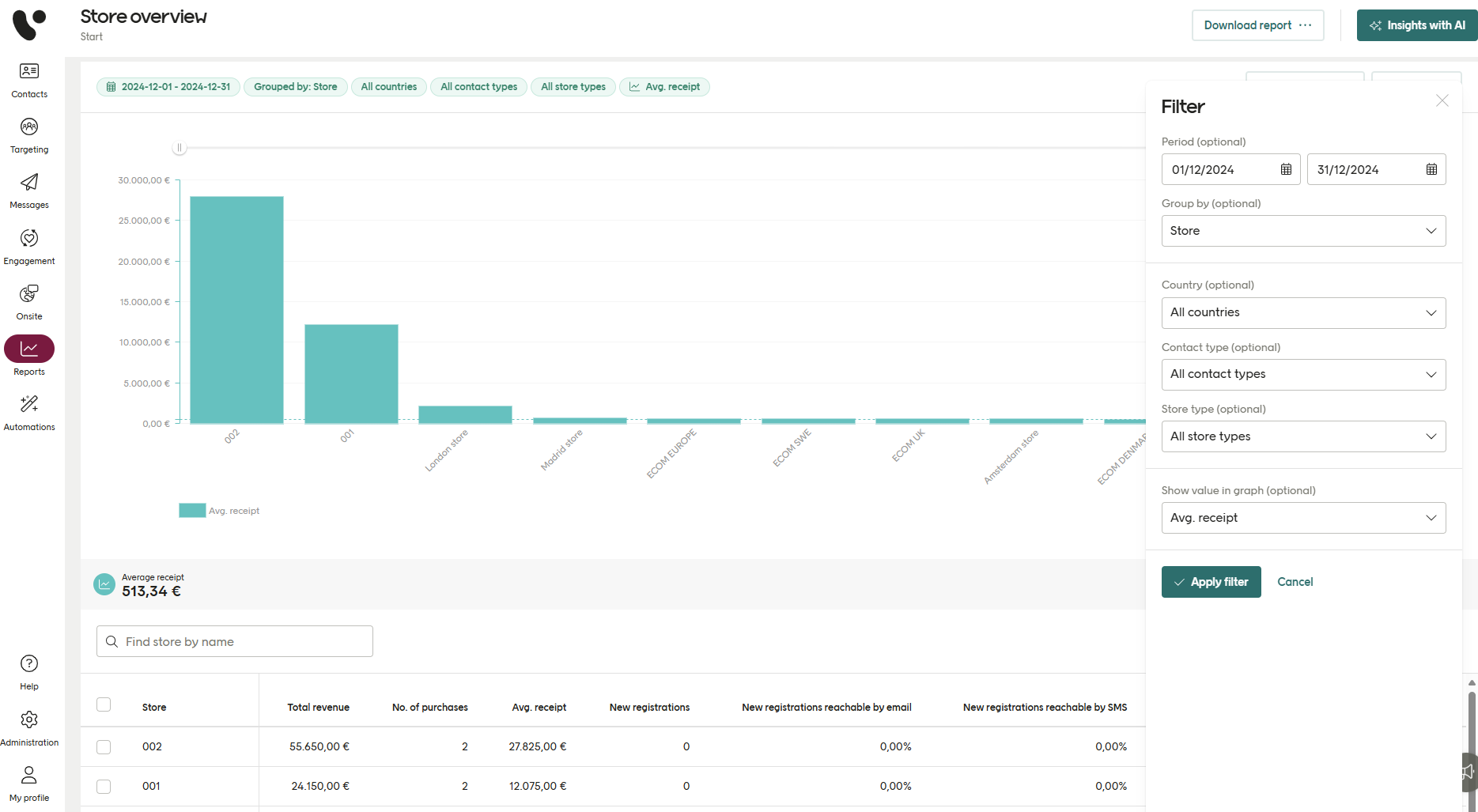
Task: Focus the Find store by name field
Action: pos(235,641)
